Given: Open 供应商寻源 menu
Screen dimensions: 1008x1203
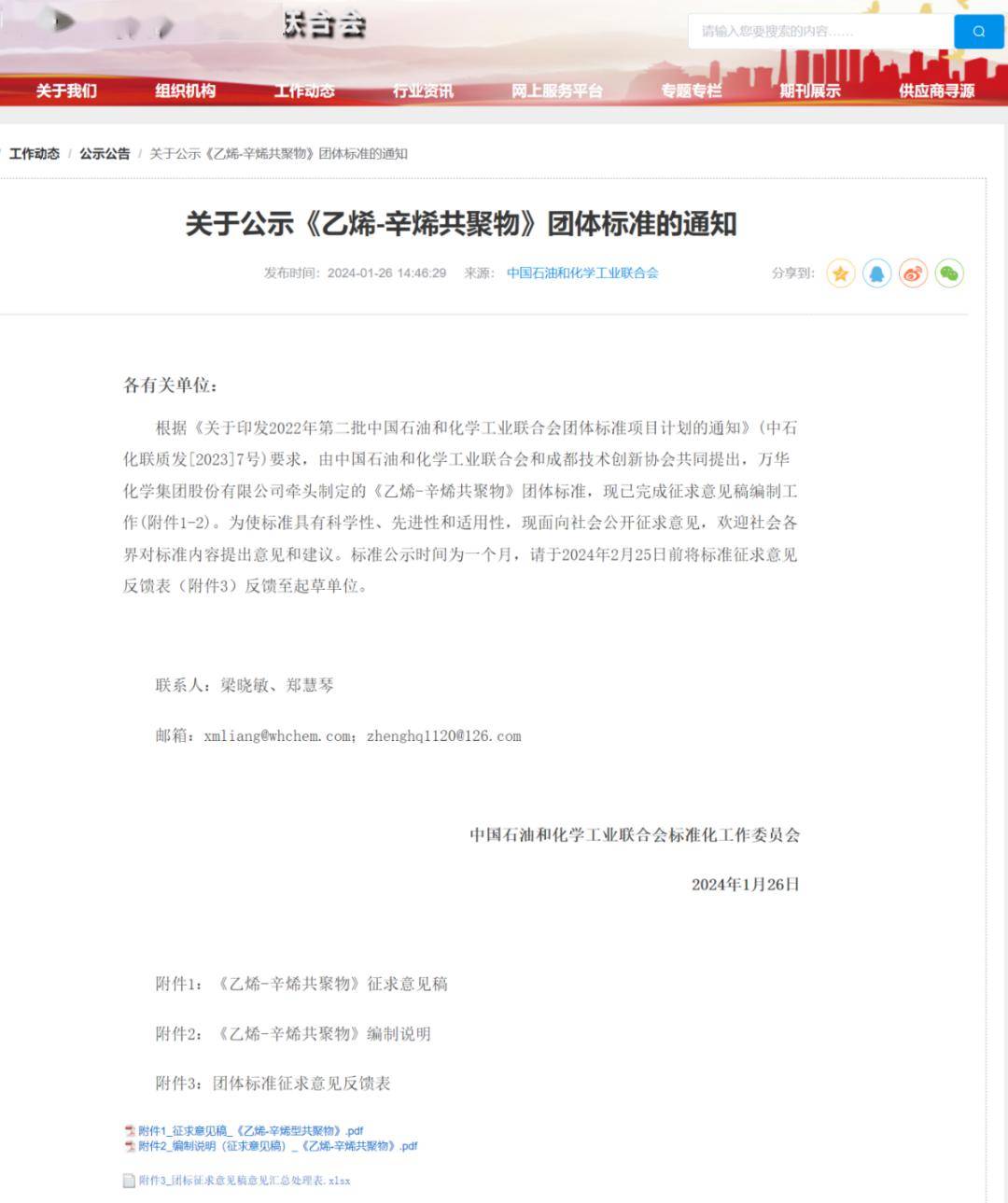Looking at the screenshot, I should coord(936,91).
